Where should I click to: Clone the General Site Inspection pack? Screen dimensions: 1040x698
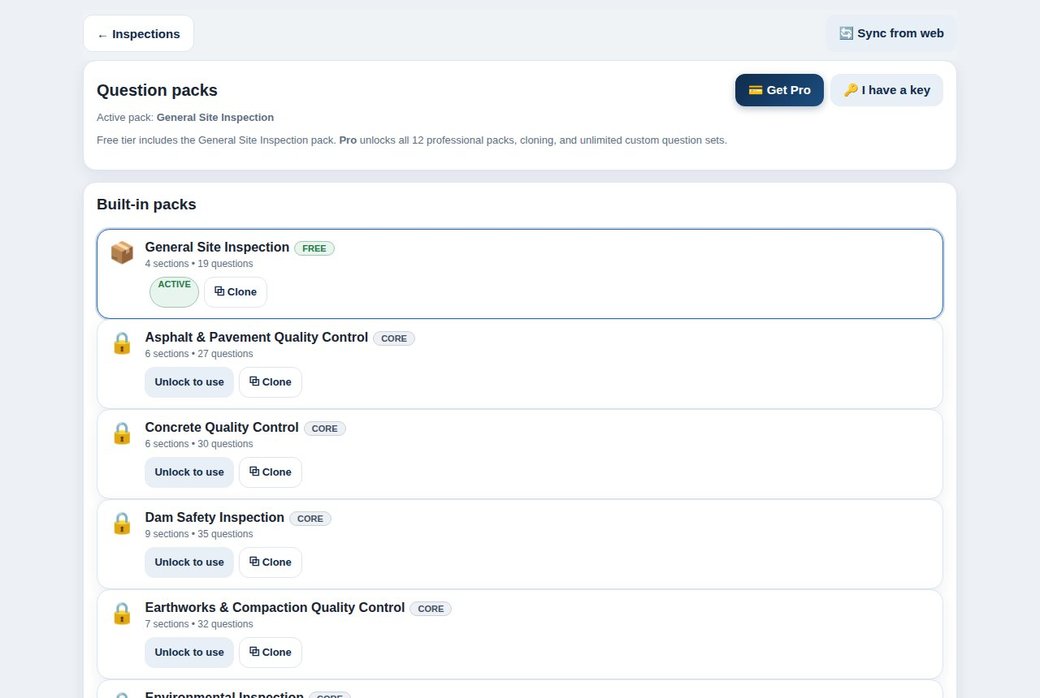click(235, 292)
